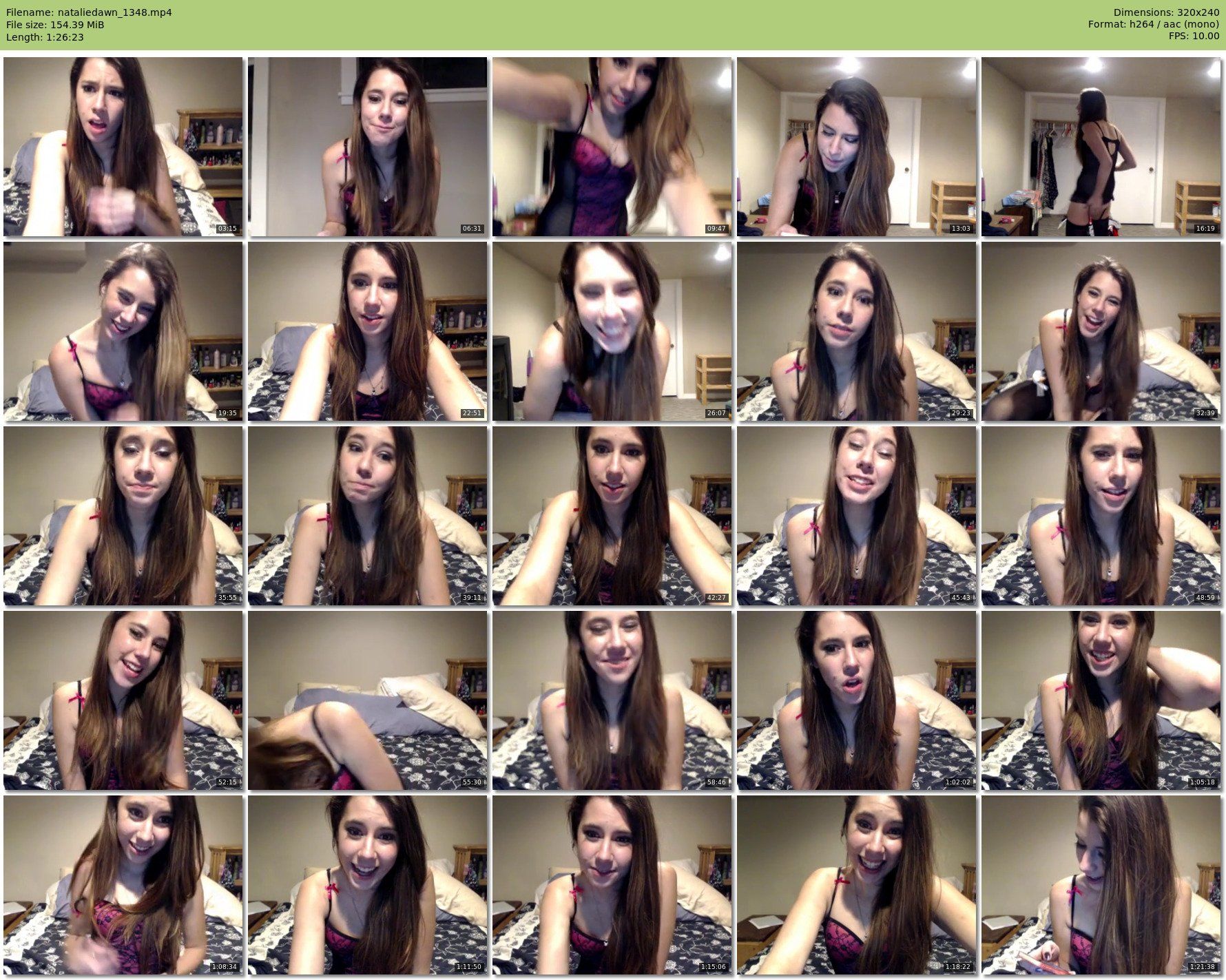Image resolution: width=1226 pixels, height=980 pixels.
Task: Select the thumbnail timestamped 1:21:38
Action: point(1101,885)
